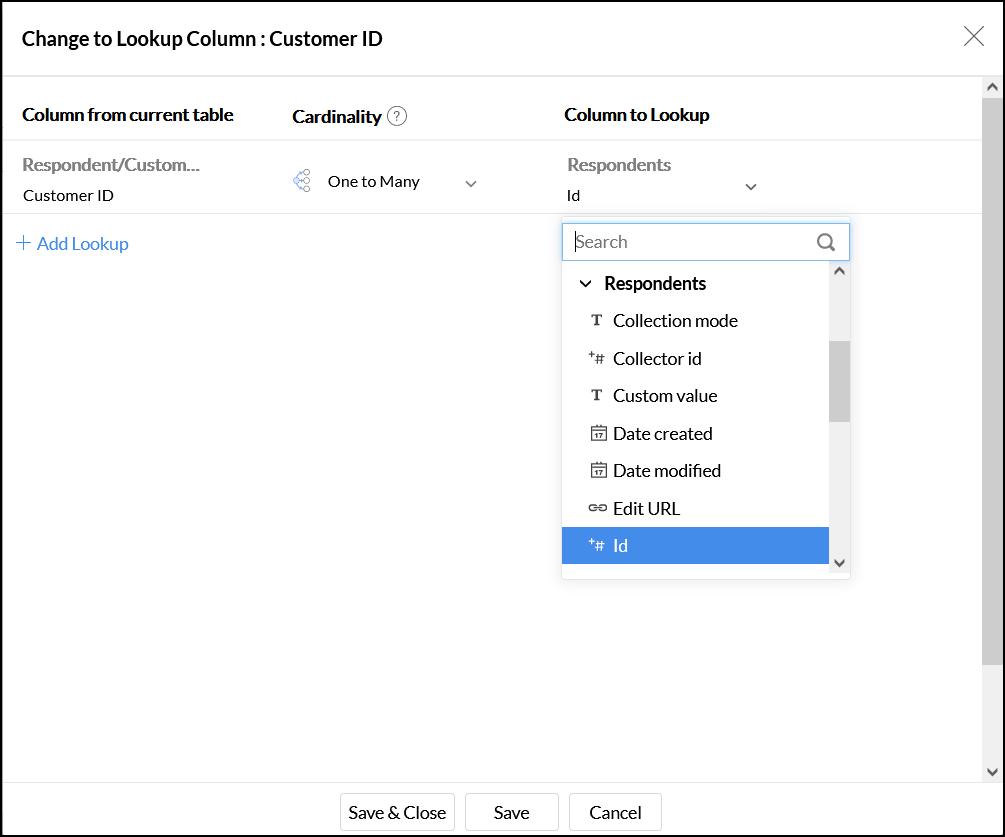1005x837 pixels.
Task: Select Custom value from the column list
Action: pyautogui.click(x=665, y=396)
